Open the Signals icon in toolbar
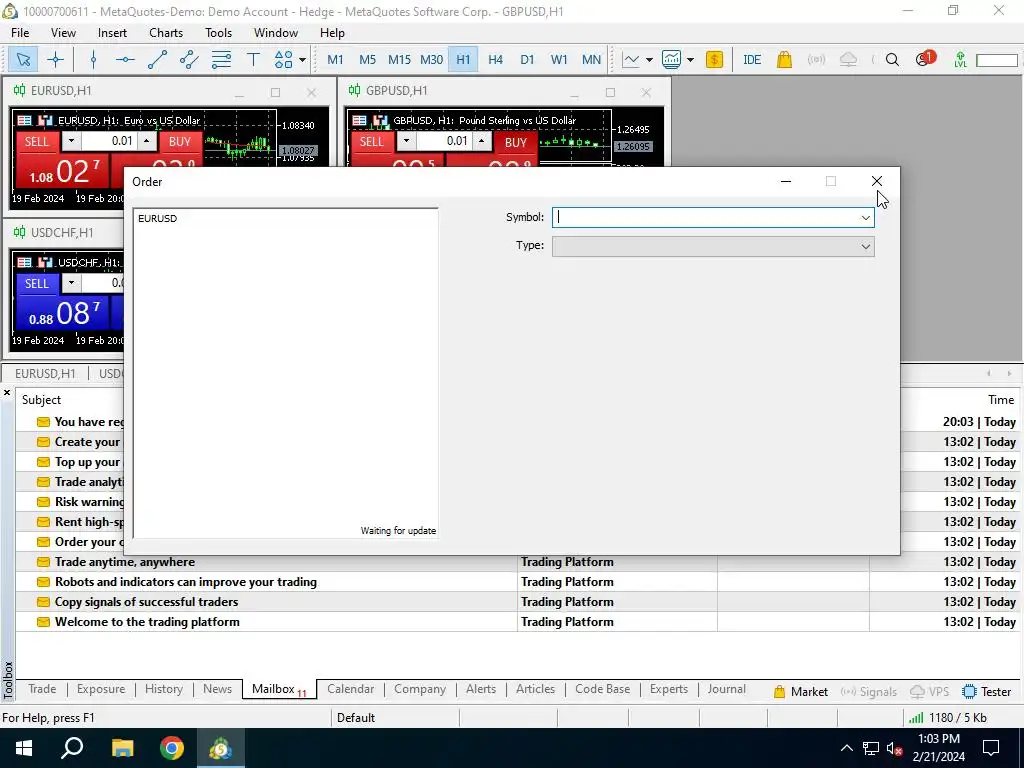1024x768 pixels. 816,59
